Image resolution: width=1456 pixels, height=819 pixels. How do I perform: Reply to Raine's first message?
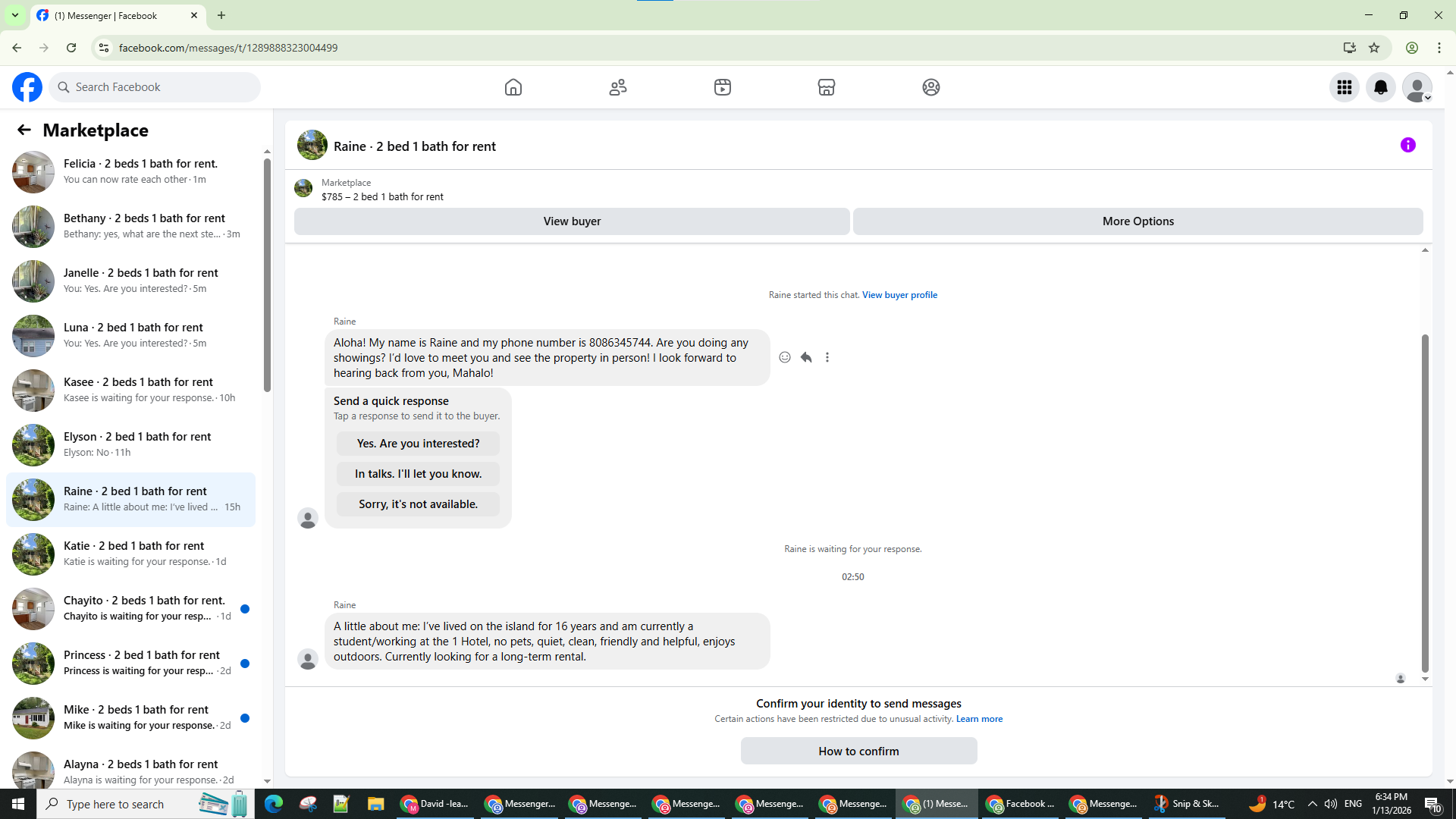click(806, 357)
